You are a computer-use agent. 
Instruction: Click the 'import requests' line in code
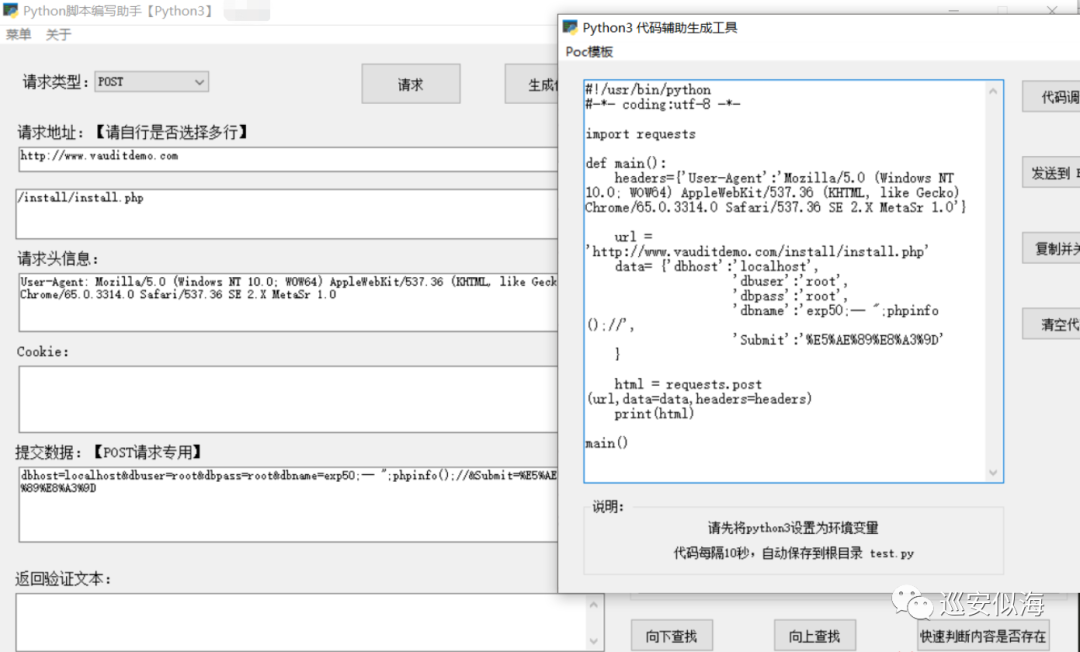[x=641, y=134]
